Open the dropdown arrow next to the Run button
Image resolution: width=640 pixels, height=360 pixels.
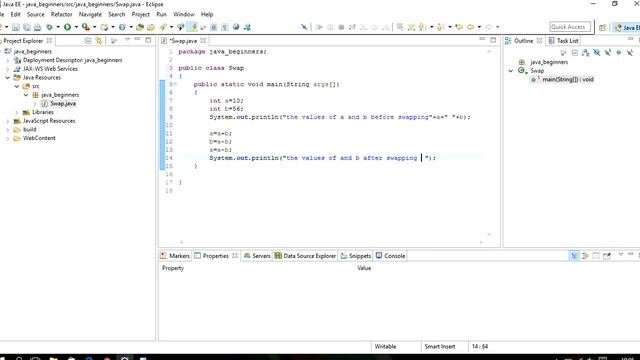click(x=76, y=27)
